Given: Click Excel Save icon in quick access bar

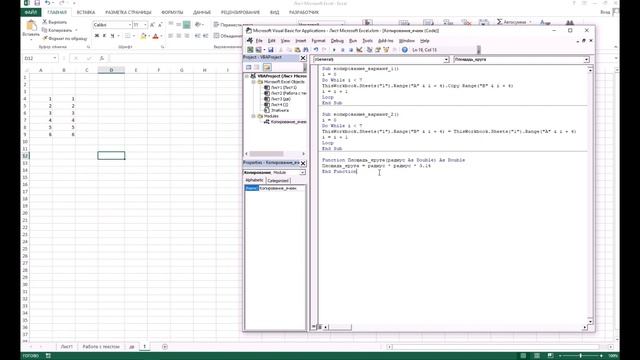Looking at the screenshot, I should coord(37,3).
